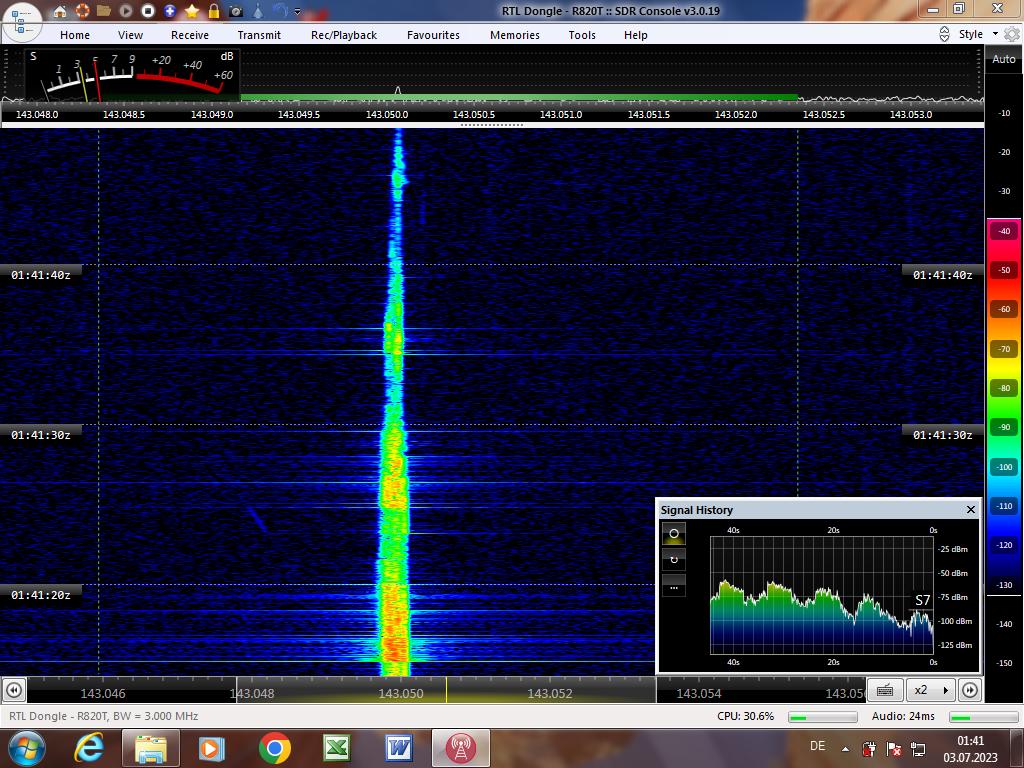Screen dimensions: 1024x768
Task: Click the S7 label in Signal History graph
Action: (922, 600)
